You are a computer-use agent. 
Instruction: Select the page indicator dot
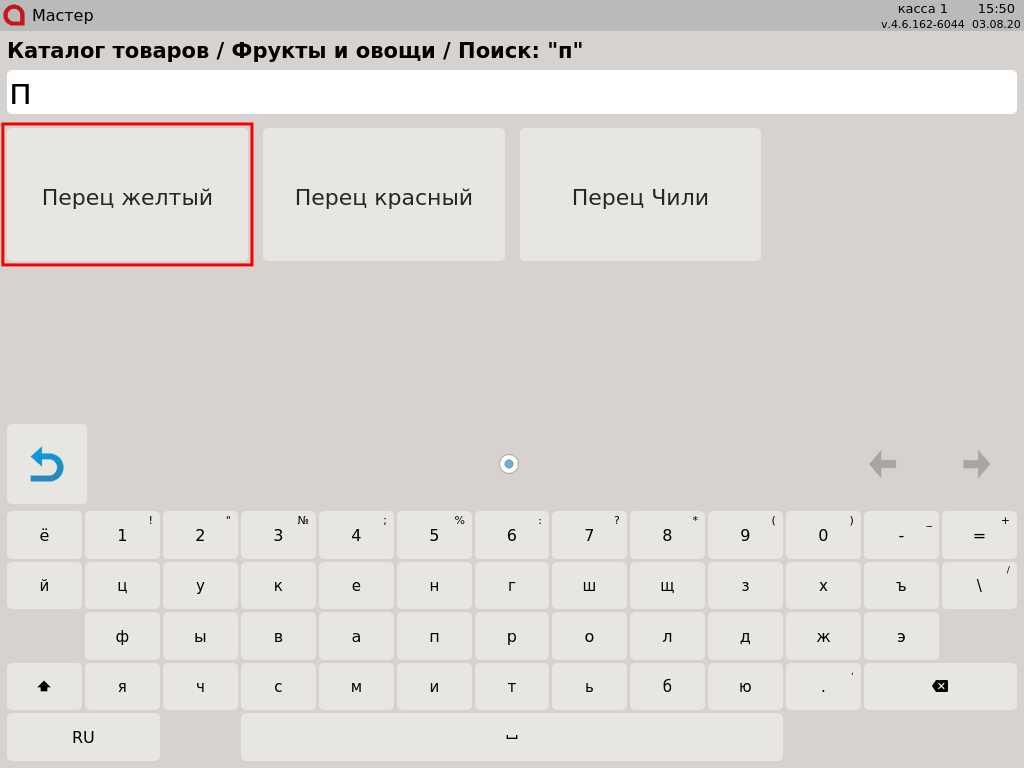(509, 464)
